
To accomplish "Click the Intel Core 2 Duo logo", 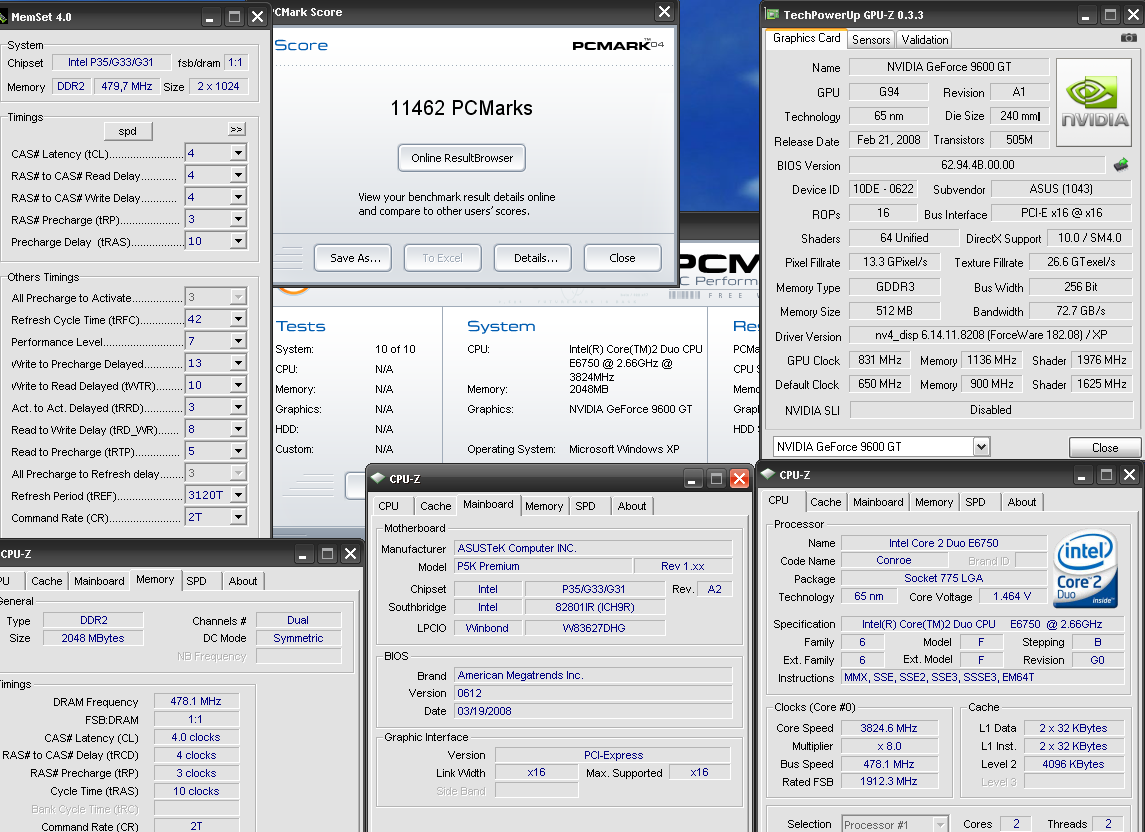I will click(x=1087, y=570).
